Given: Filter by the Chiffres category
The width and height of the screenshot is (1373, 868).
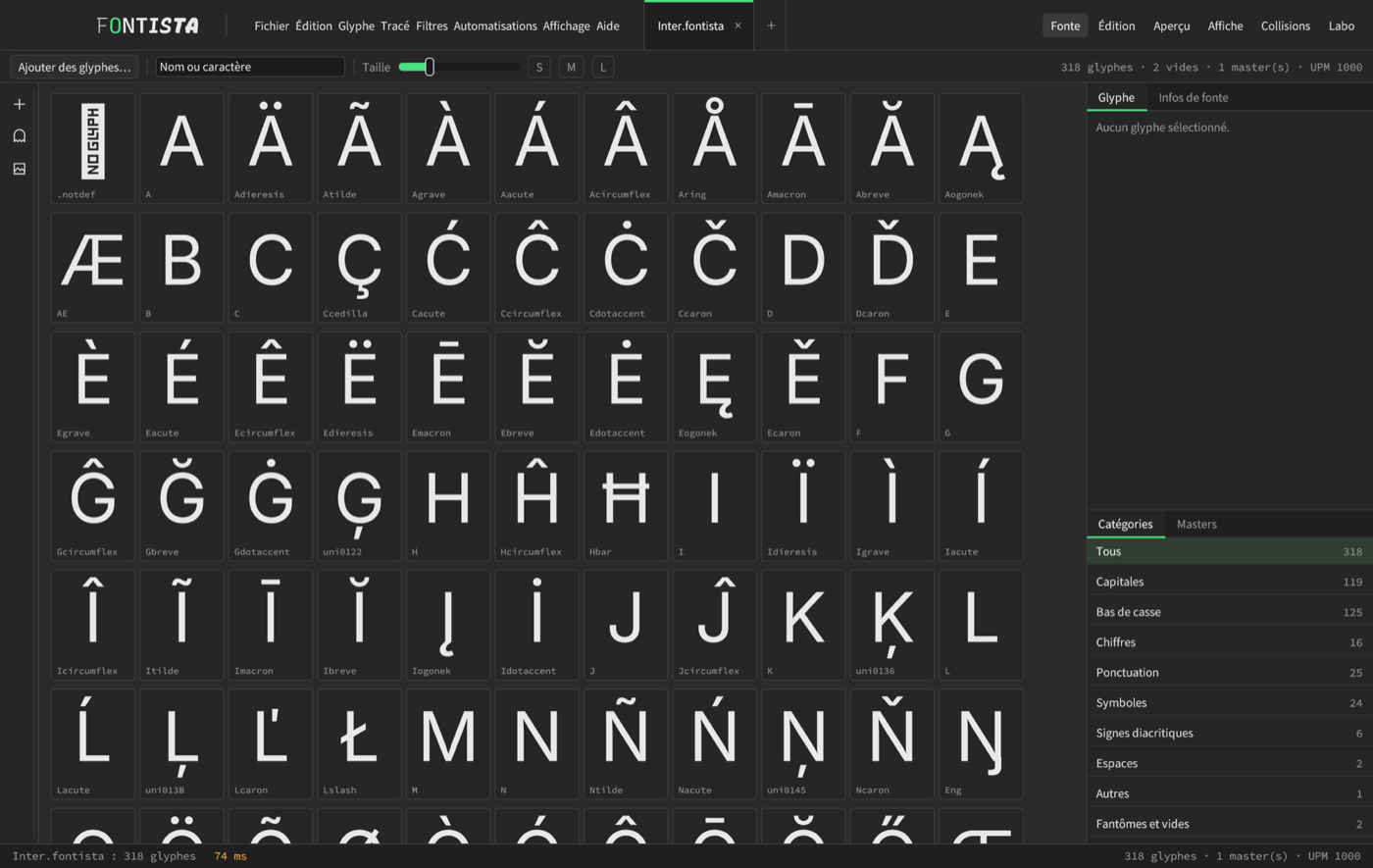Looking at the screenshot, I should 1230,642.
